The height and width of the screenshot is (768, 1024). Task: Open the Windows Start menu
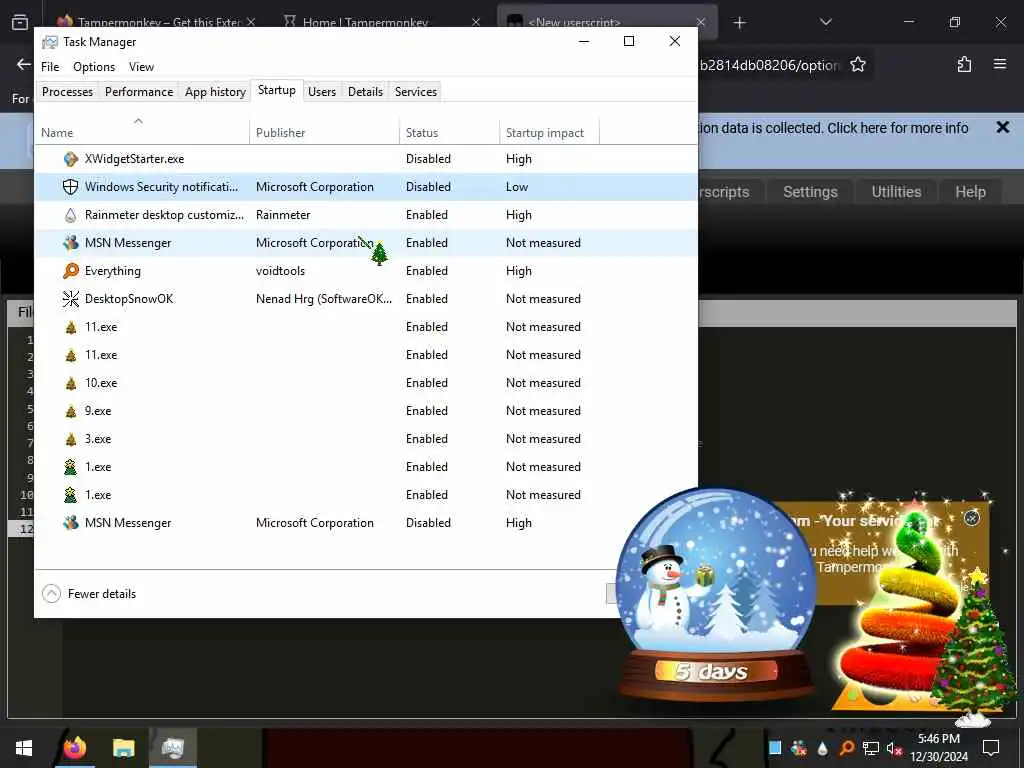click(x=24, y=748)
